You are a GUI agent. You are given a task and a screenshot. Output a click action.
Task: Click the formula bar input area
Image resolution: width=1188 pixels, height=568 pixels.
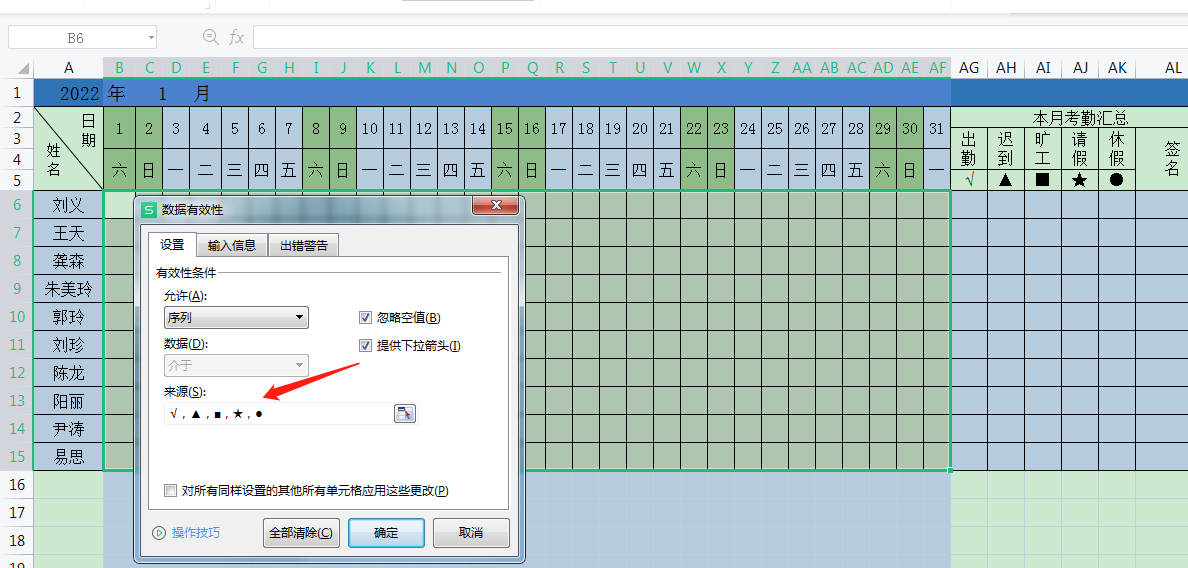pos(720,36)
